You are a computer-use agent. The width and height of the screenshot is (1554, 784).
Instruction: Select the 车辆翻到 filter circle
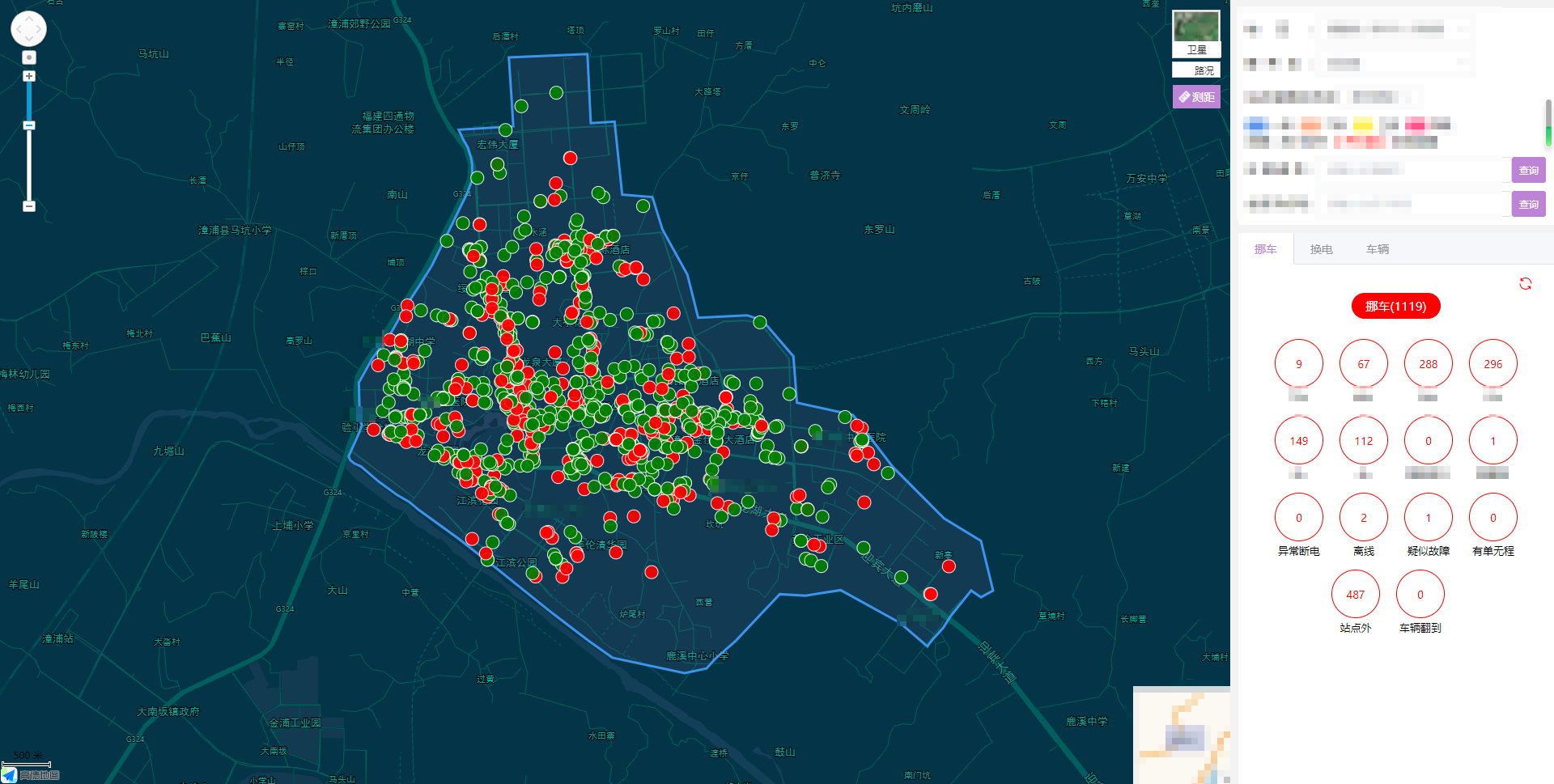coord(1420,595)
